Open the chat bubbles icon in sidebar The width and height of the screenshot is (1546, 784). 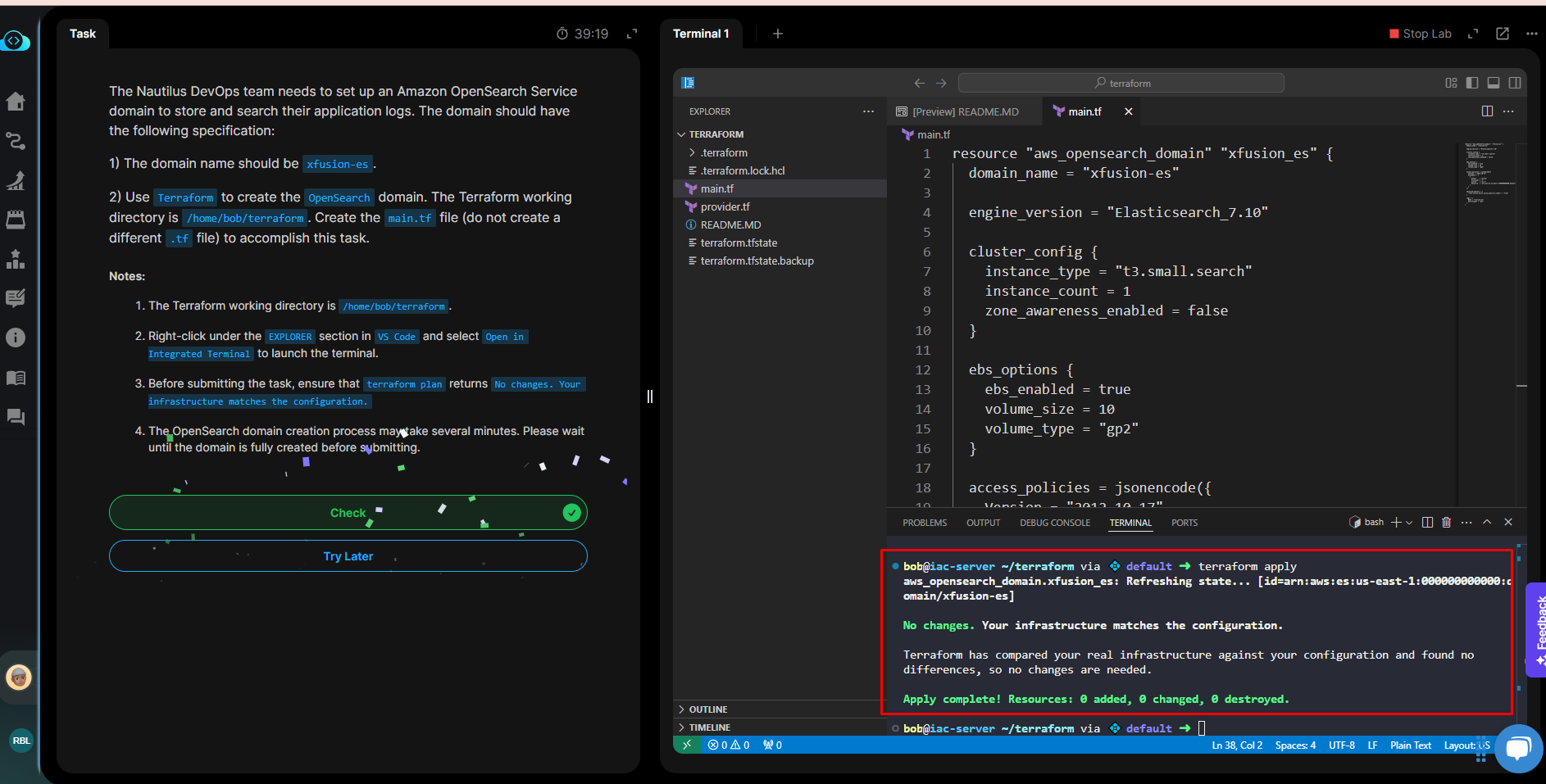pos(16,417)
